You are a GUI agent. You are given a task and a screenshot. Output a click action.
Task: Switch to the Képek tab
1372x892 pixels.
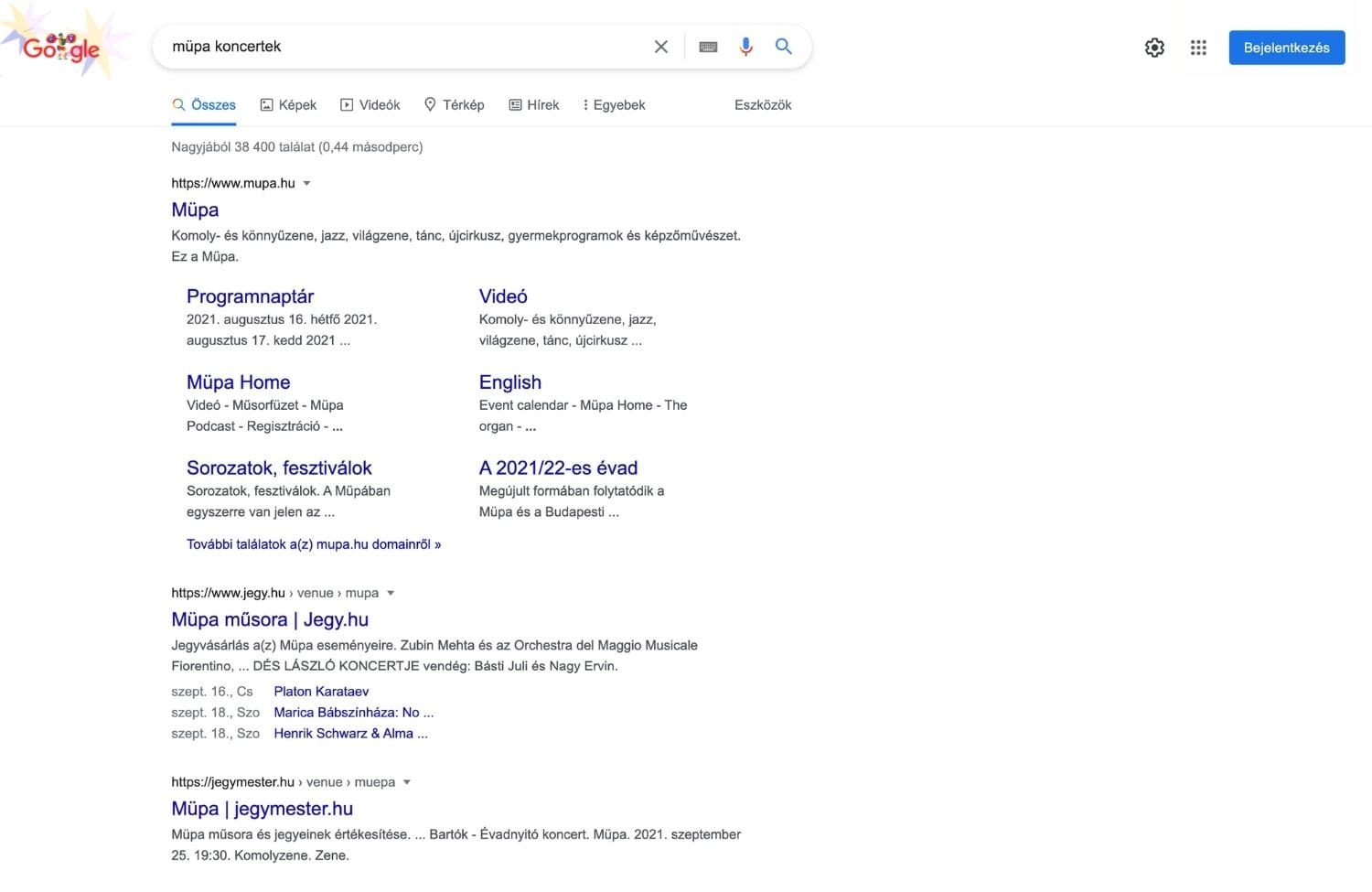point(288,105)
